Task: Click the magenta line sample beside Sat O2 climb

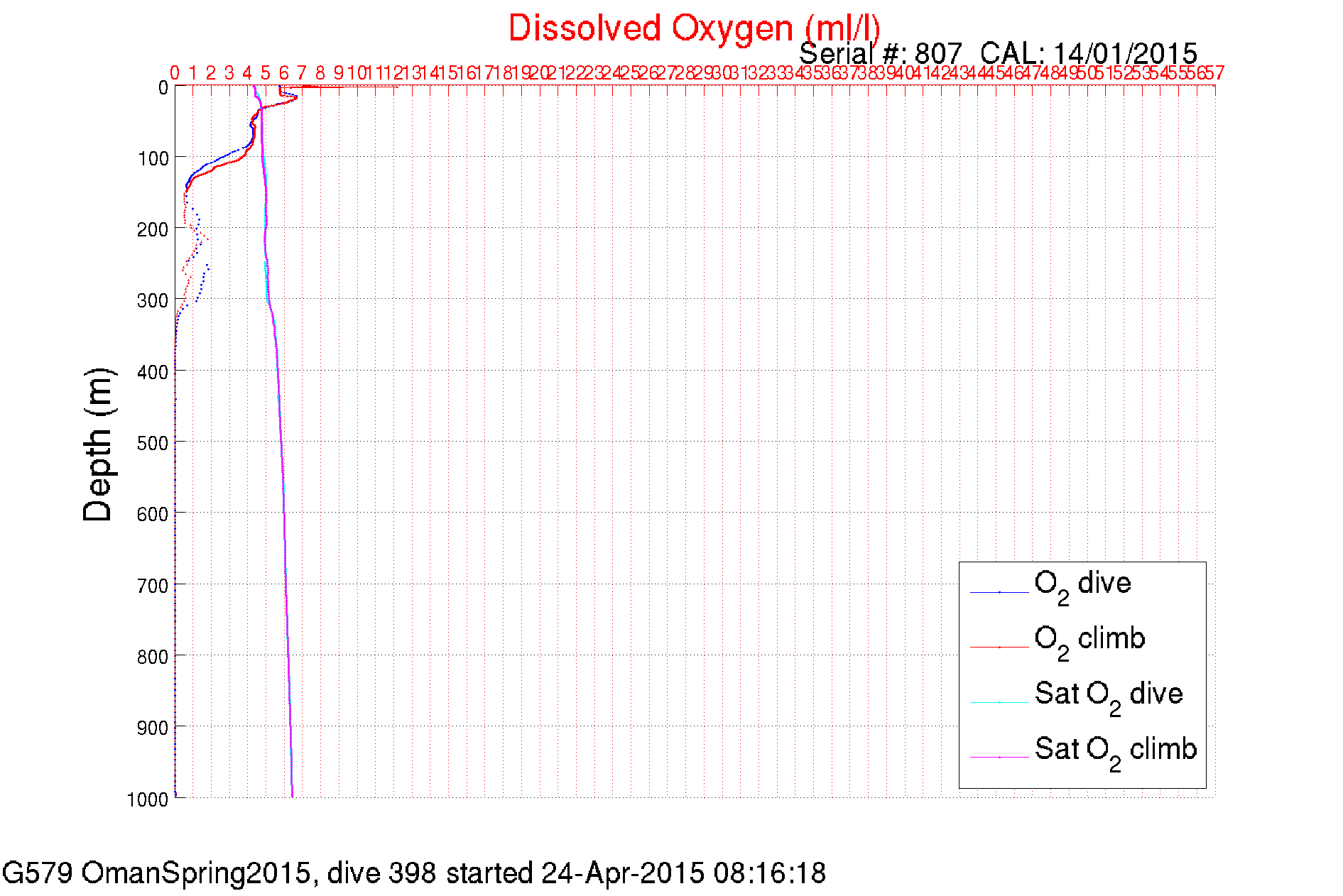Action: coord(999,758)
